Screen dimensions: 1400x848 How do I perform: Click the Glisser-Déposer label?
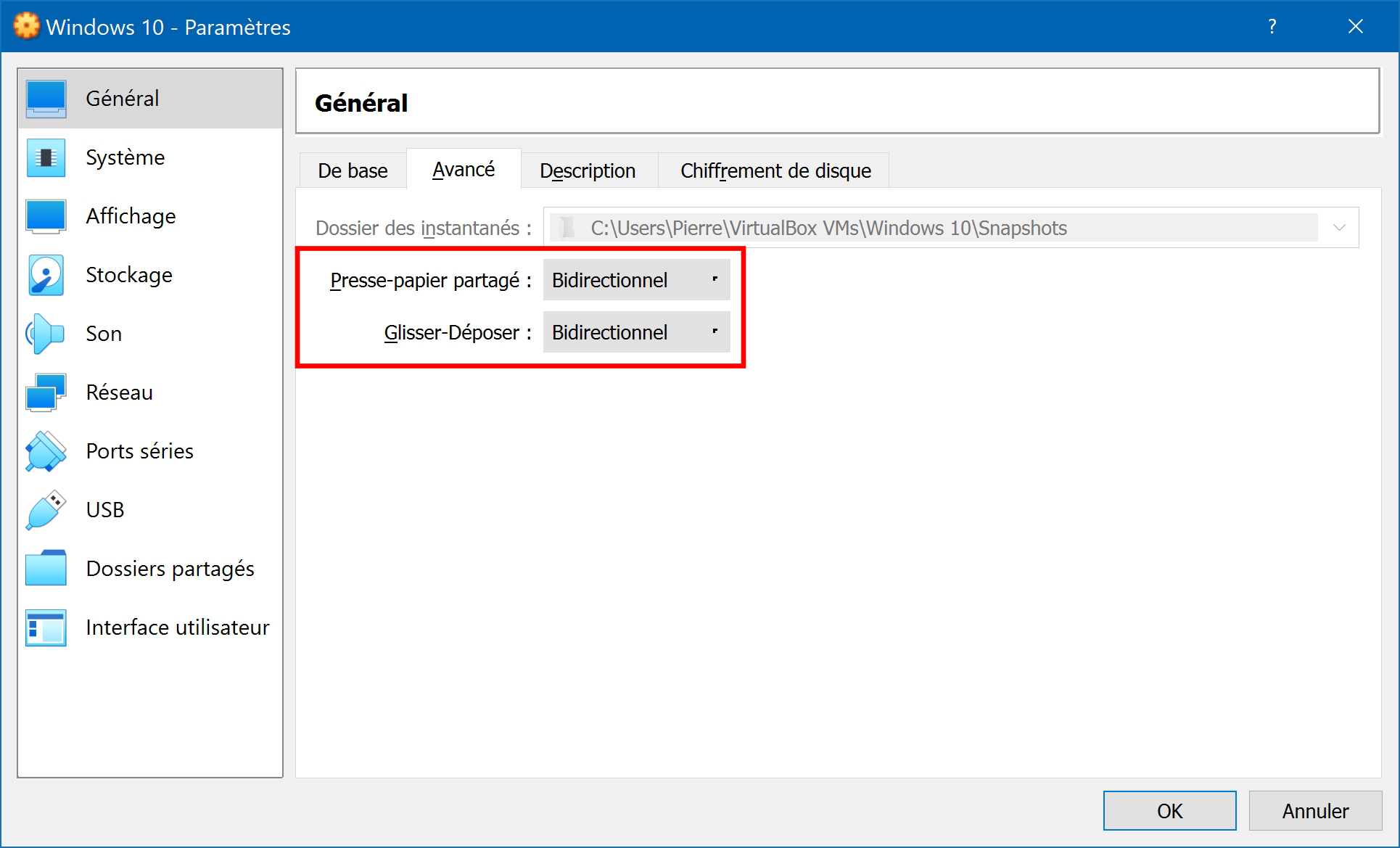(458, 332)
